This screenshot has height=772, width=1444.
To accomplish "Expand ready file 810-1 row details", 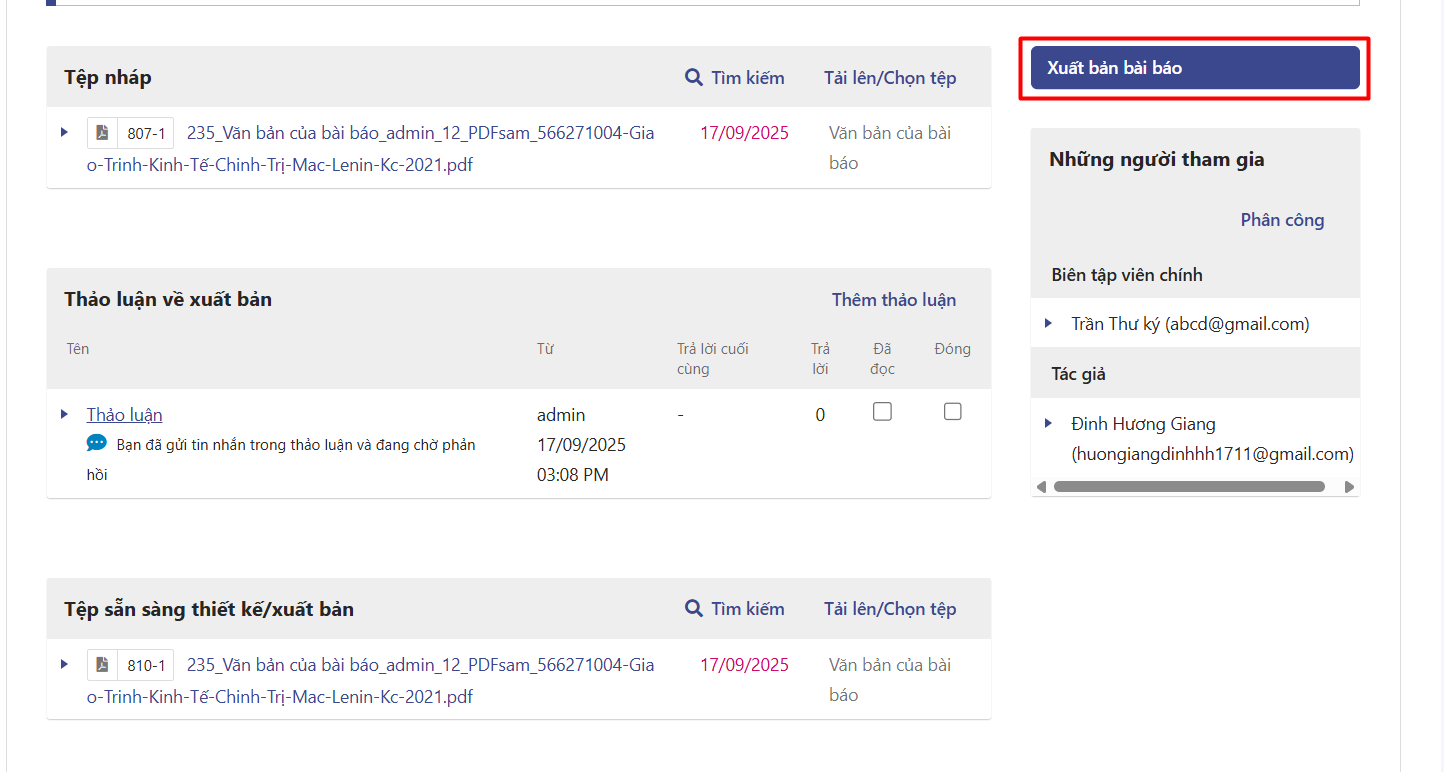I will [x=64, y=664].
